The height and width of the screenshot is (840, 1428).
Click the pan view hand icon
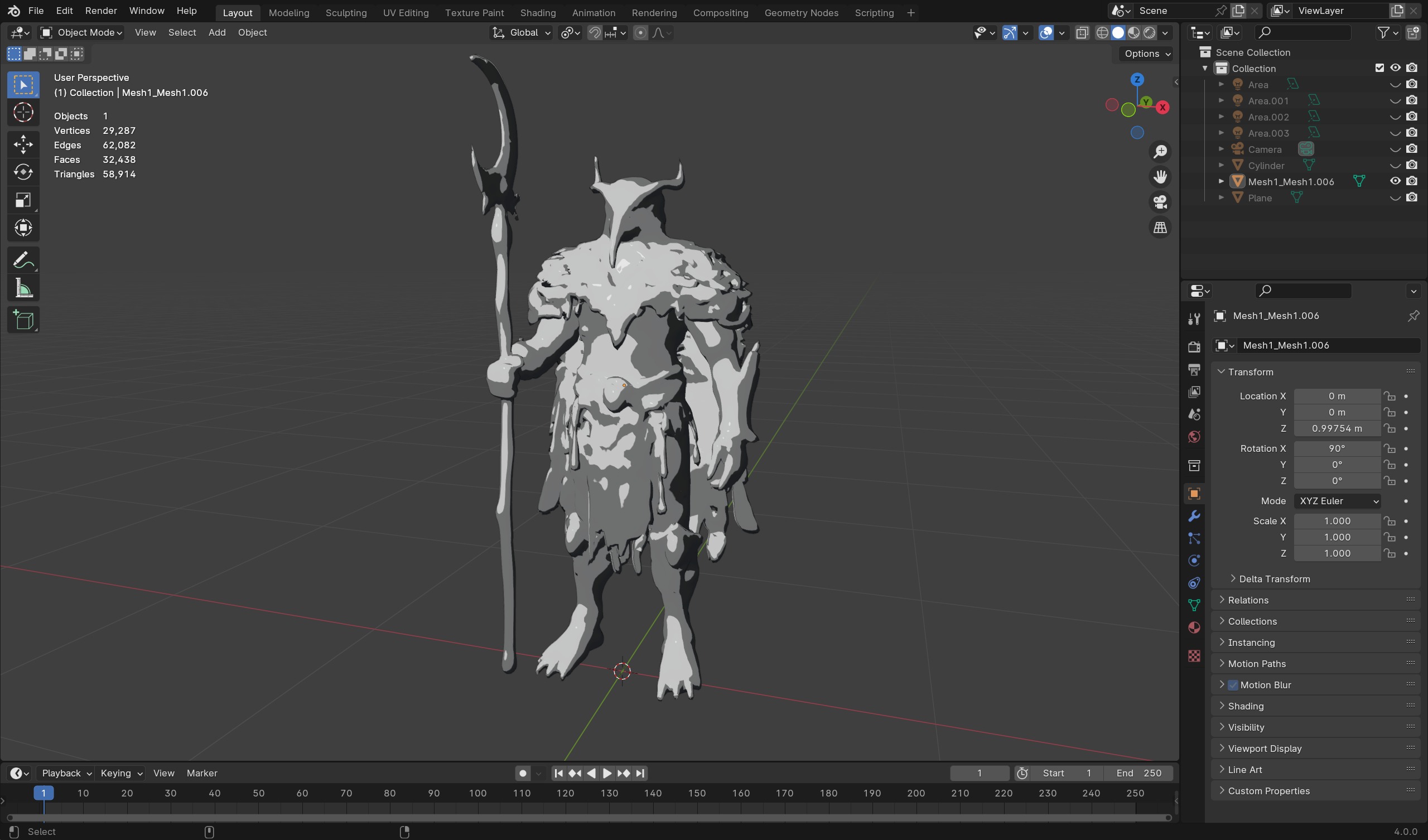click(1160, 177)
